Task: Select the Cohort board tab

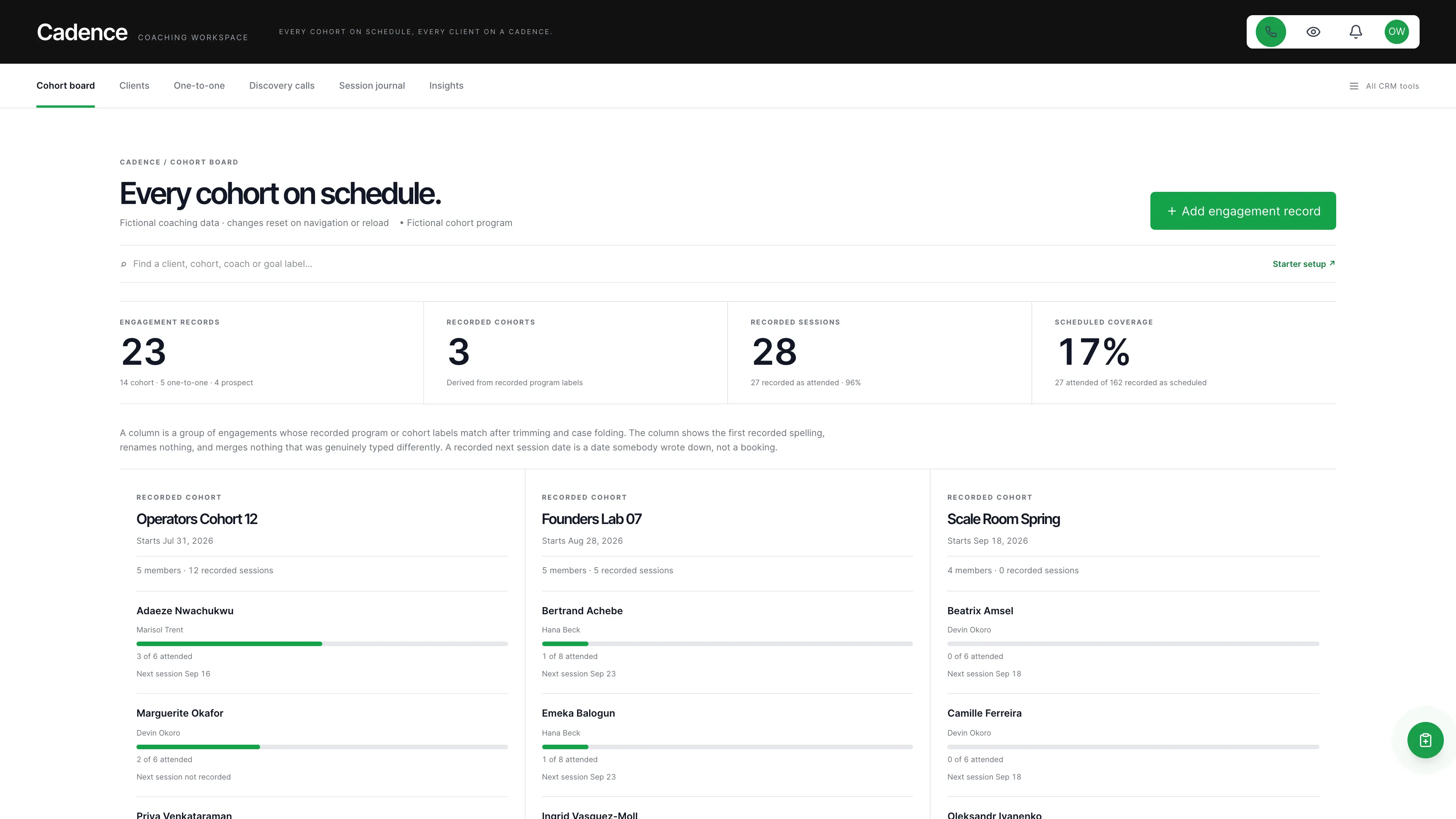Action: point(66,85)
